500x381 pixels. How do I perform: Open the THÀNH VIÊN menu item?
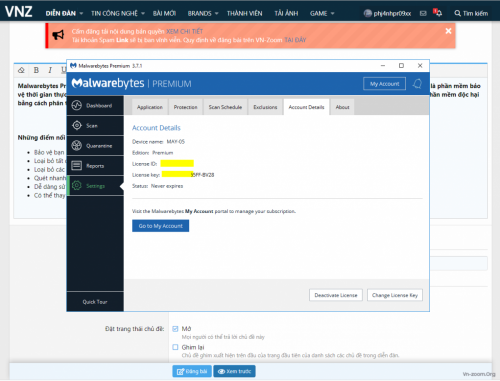(245, 13)
